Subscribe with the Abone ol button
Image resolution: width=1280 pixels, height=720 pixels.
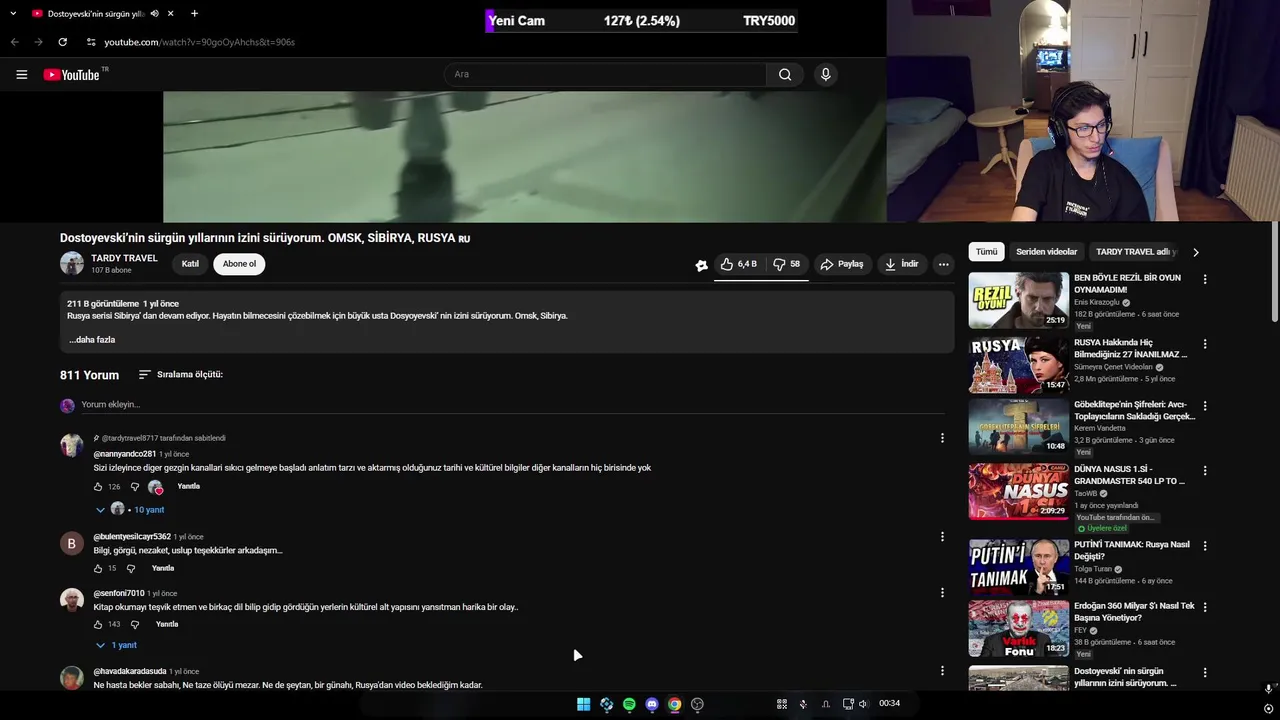pos(239,264)
